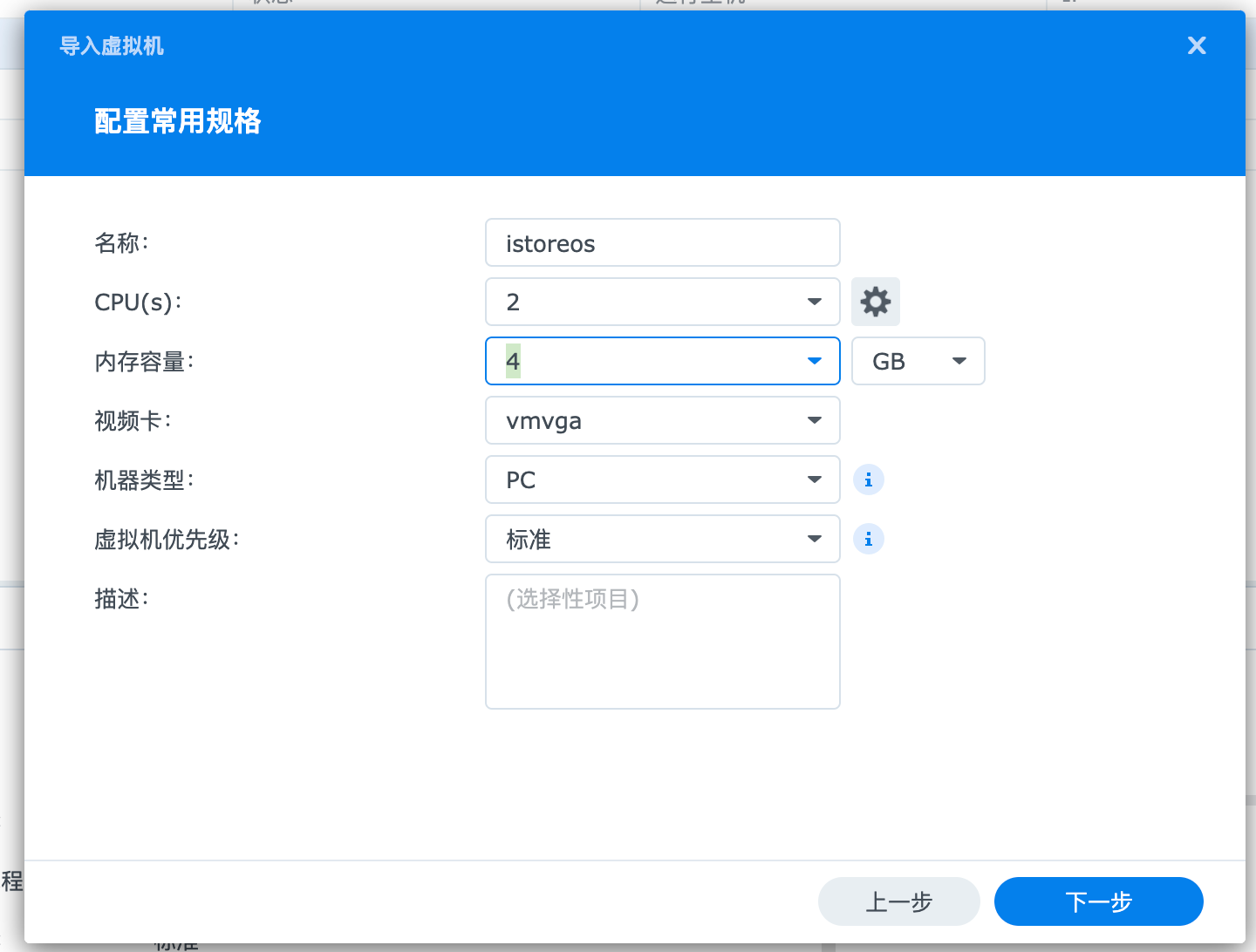Click the 内存容量 dropdown arrow
The image size is (1256, 952).
click(814, 360)
